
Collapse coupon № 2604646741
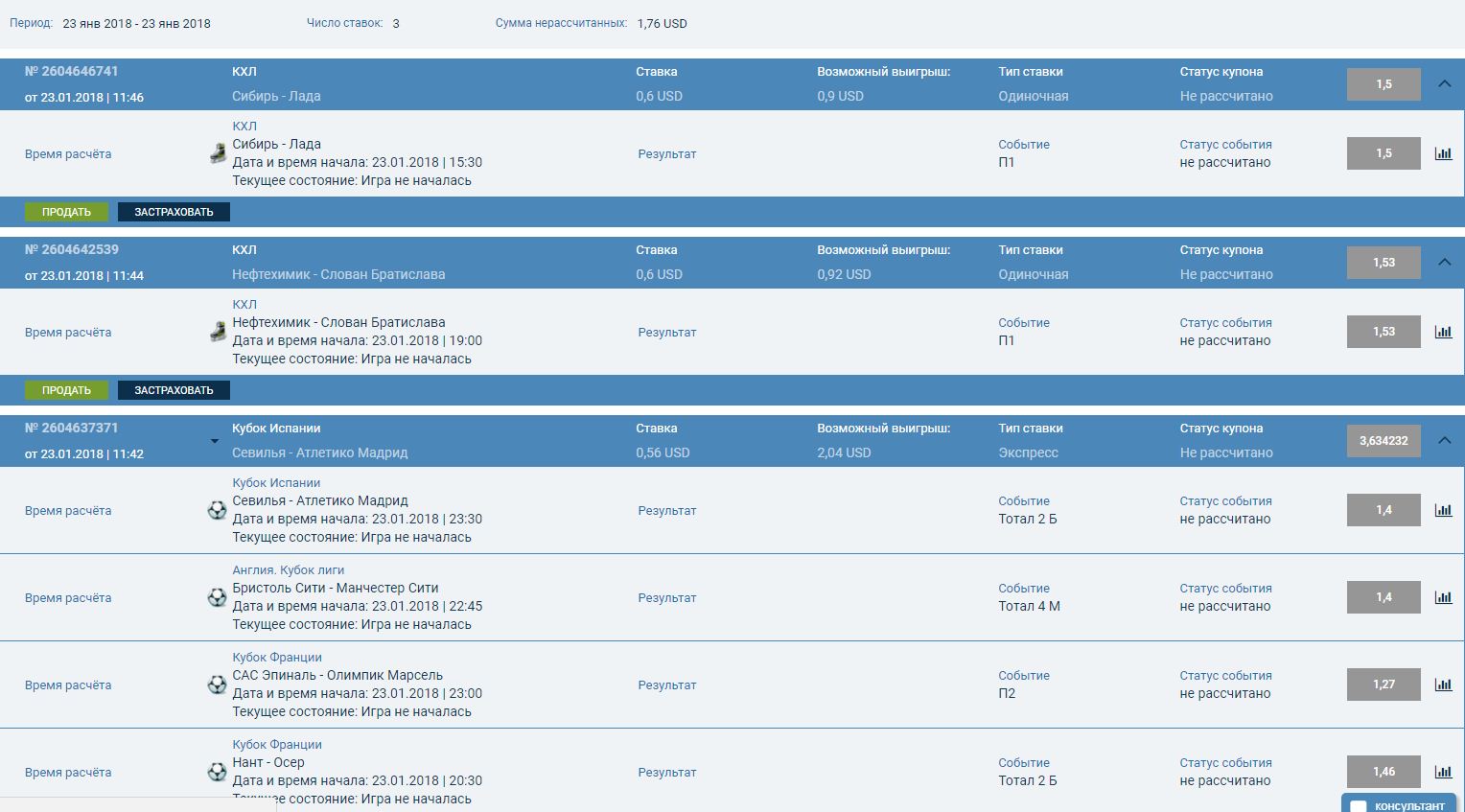click(1444, 83)
